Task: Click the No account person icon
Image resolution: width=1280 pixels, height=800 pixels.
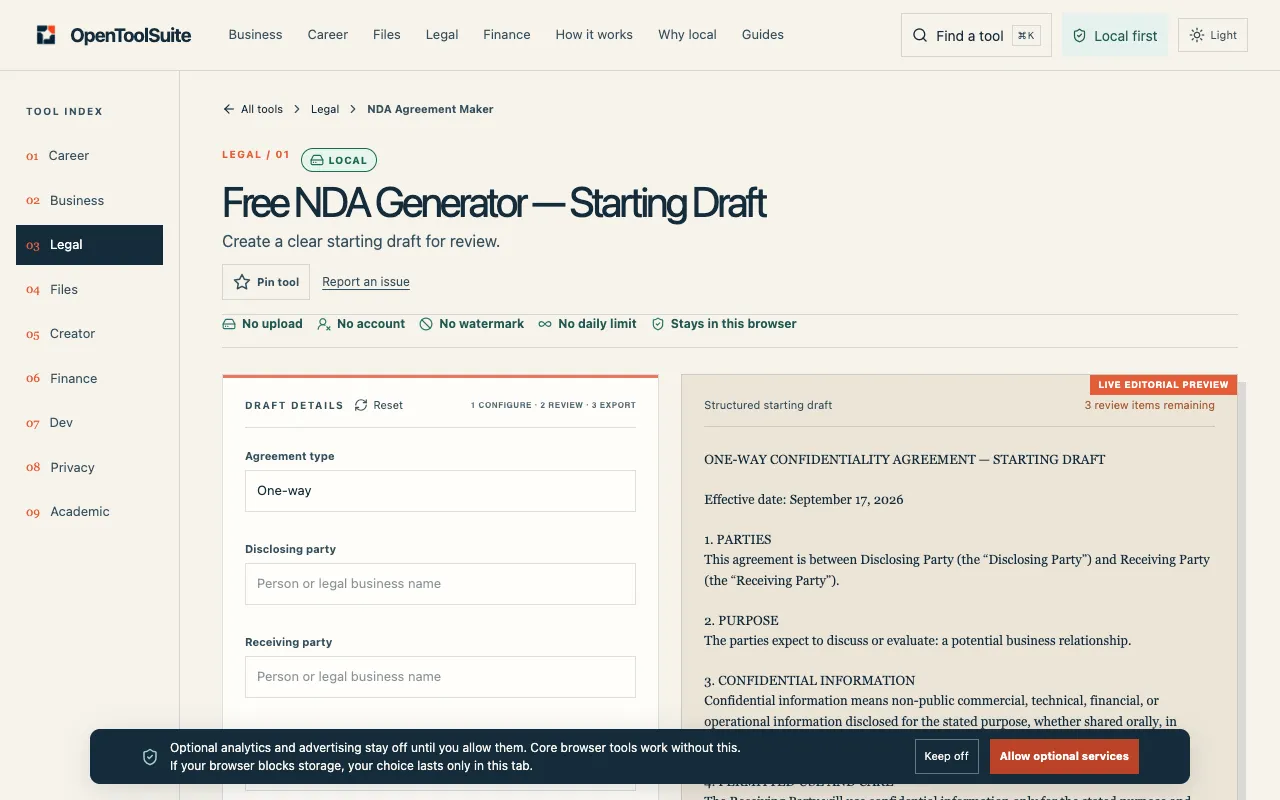Action: [x=324, y=324]
